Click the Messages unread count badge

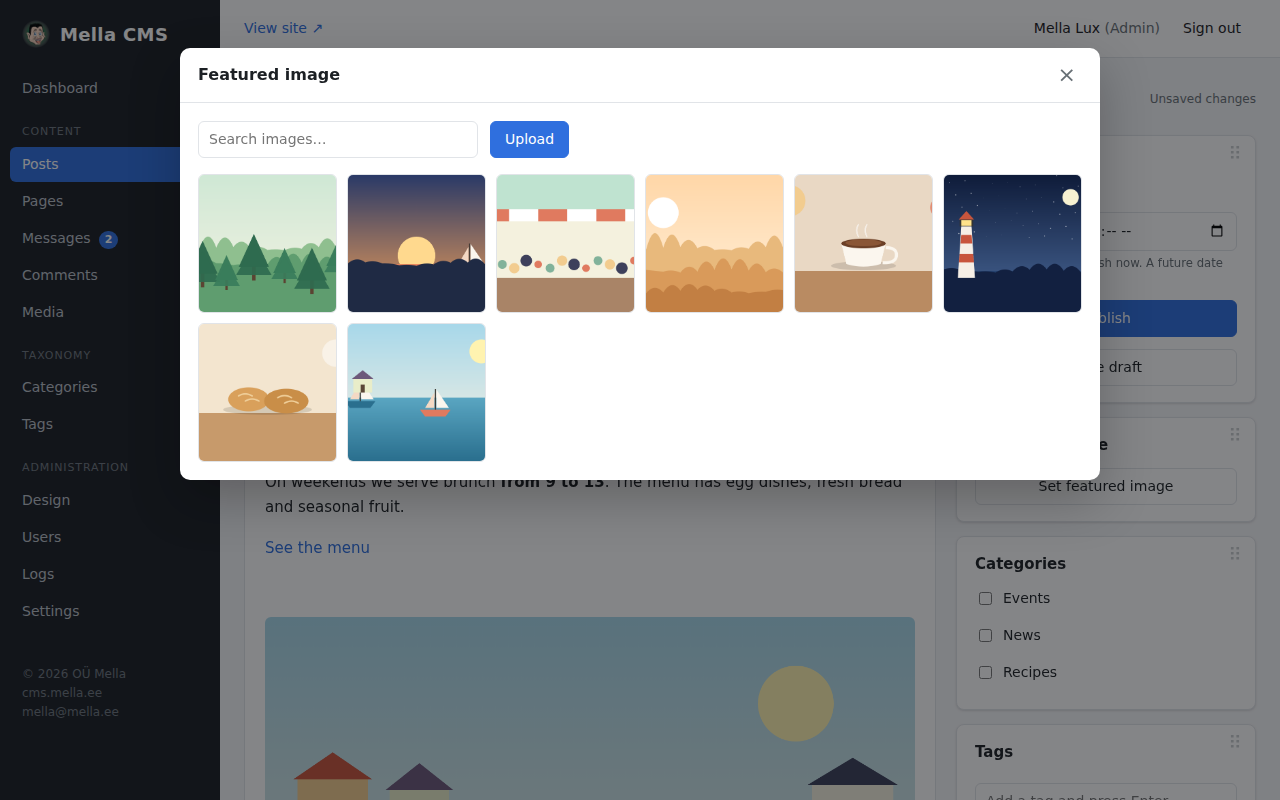[x=108, y=240]
